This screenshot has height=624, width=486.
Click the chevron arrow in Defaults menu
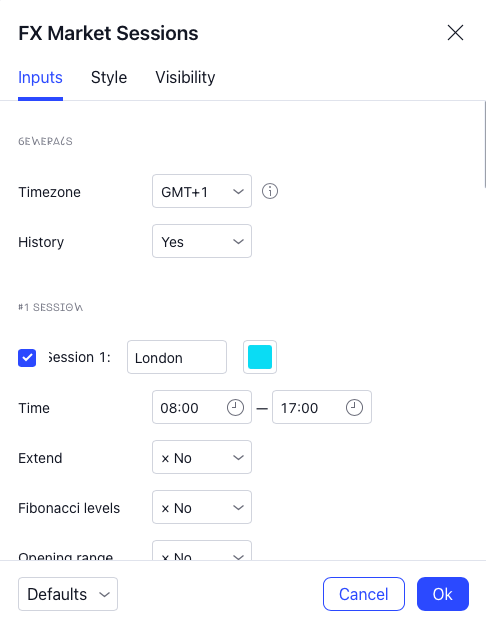coord(104,595)
